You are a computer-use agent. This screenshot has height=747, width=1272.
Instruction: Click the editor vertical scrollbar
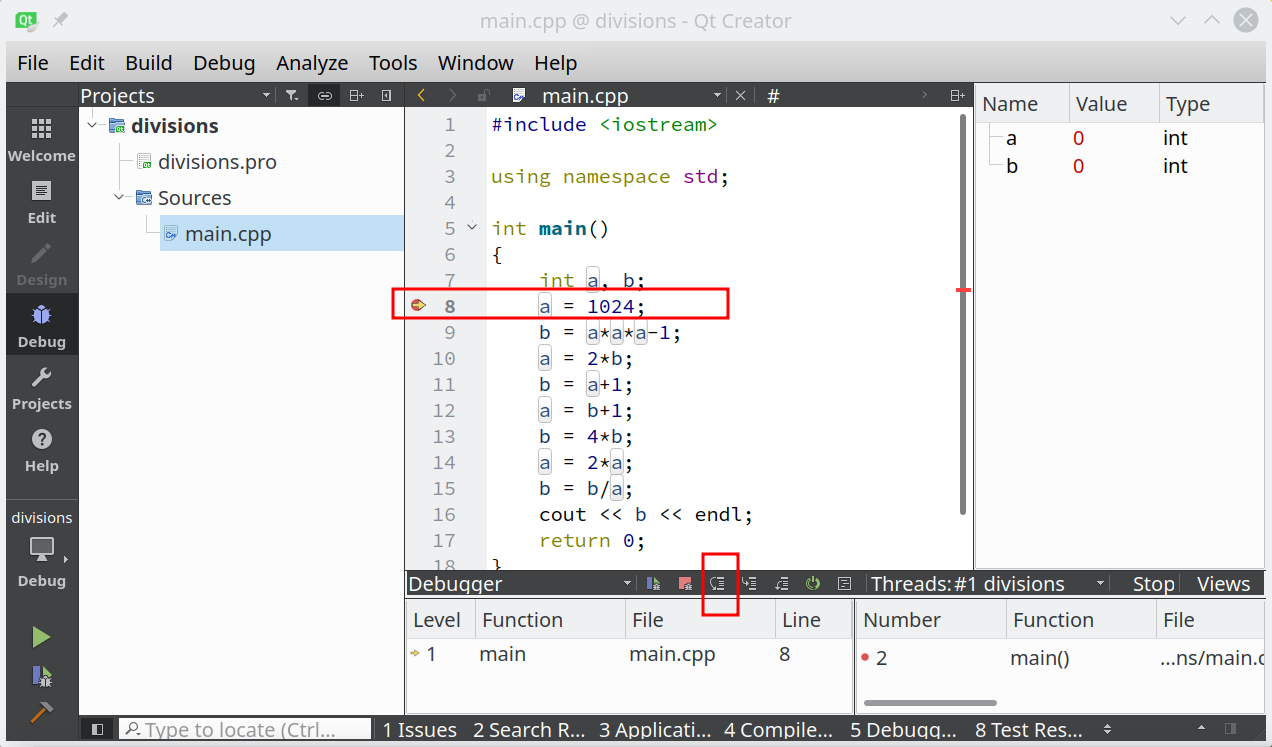click(963, 315)
